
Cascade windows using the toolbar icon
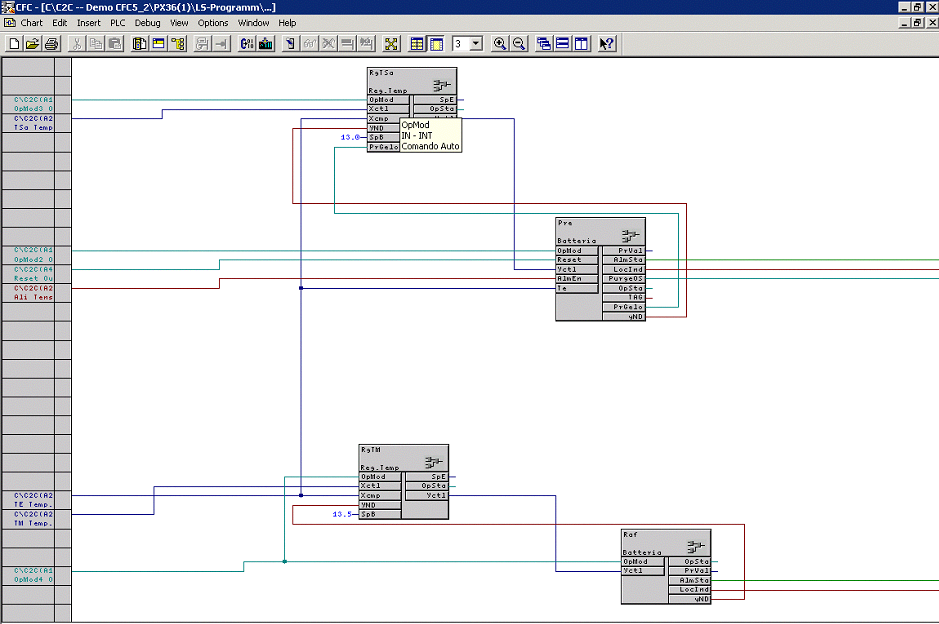pyautogui.click(x=544, y=44)
